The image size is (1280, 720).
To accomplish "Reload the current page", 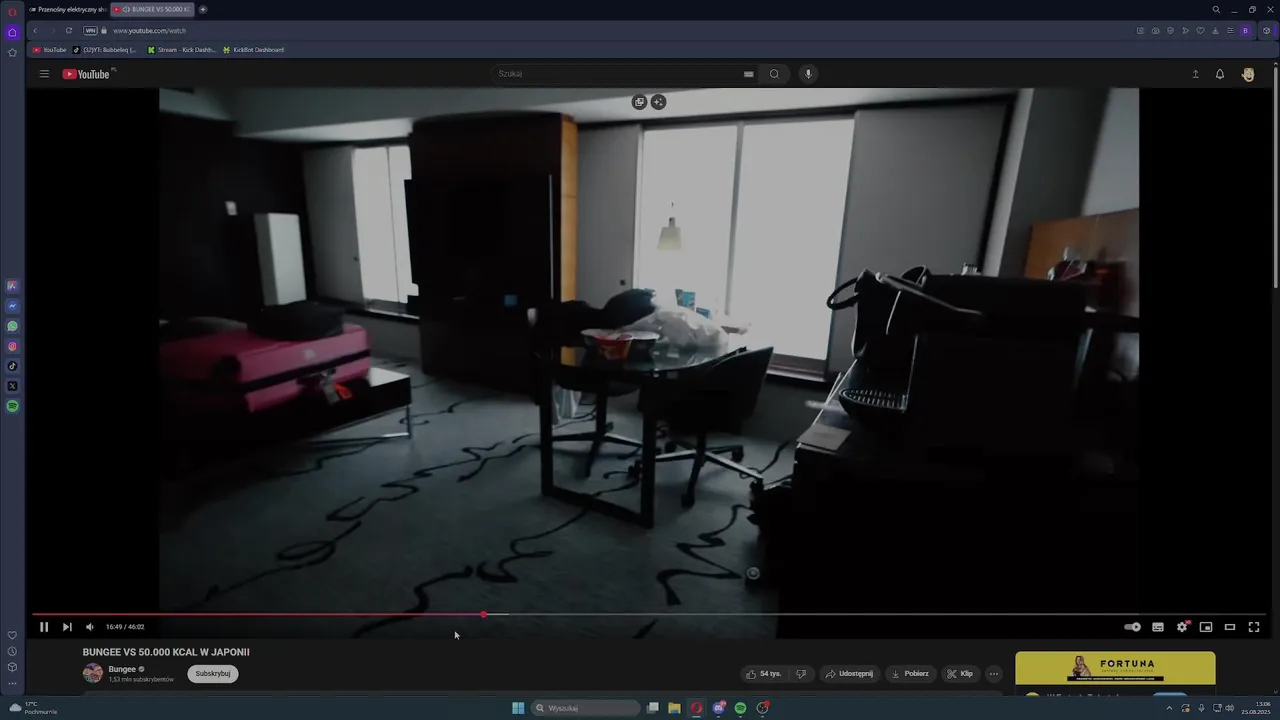I will point(69,31).
